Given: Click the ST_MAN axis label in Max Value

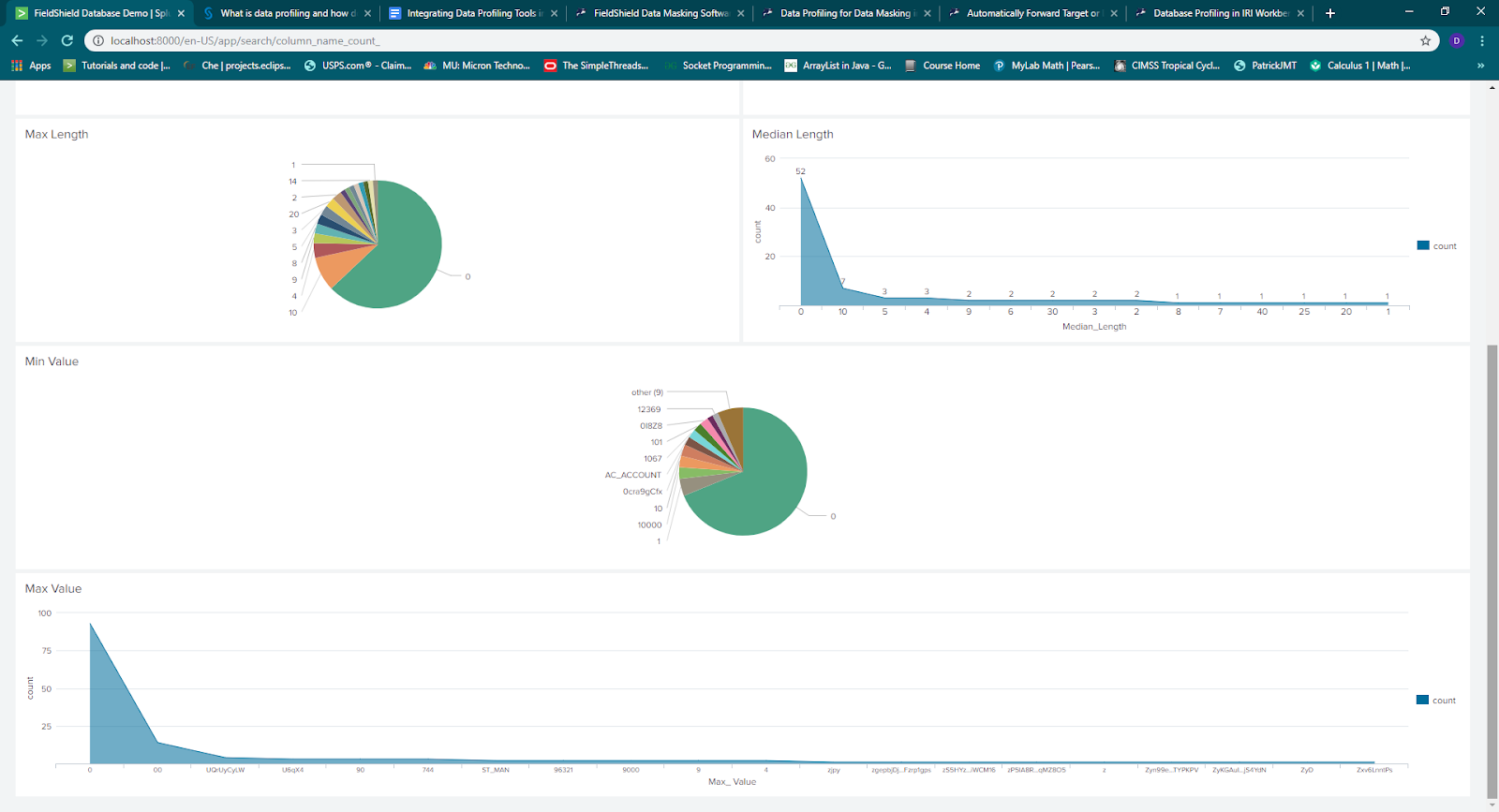Looking at the screenshot, I should pos(496,770).
